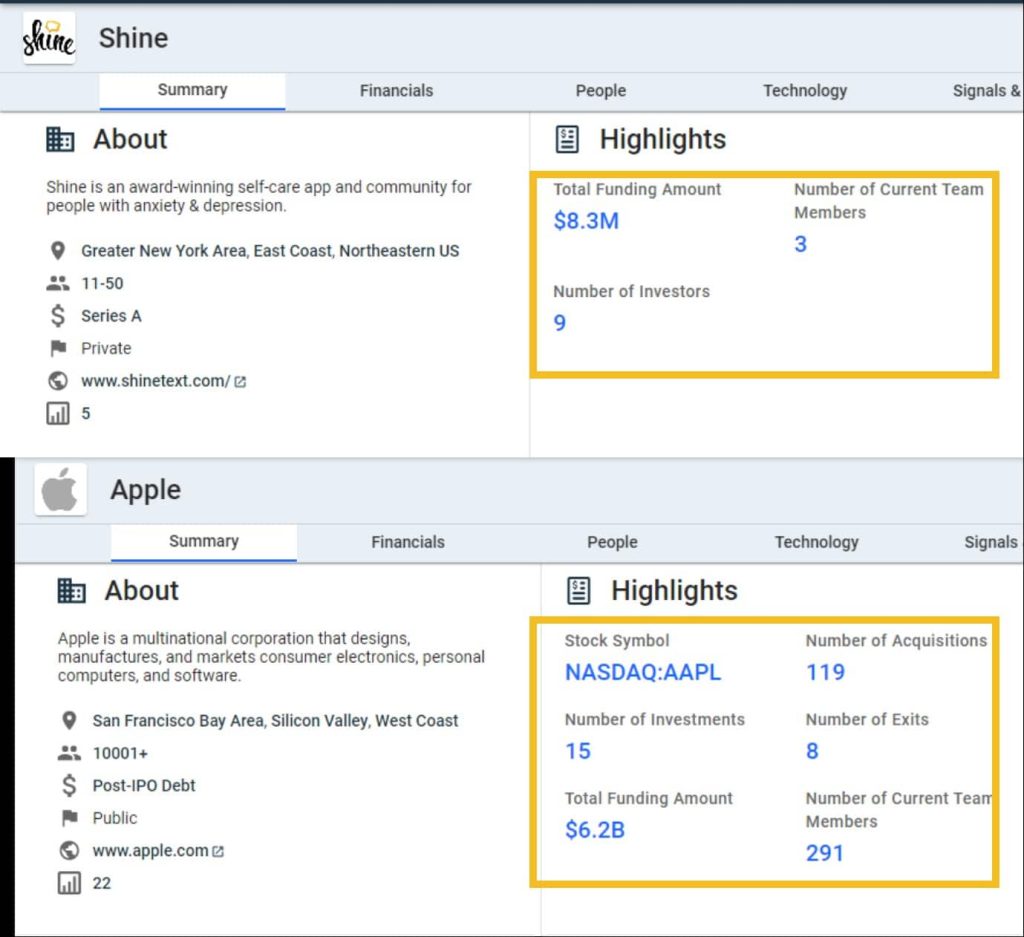Screen dimensions: 1024x937
Task: Open Apple's Signals tab
Action: pos(991,542)
